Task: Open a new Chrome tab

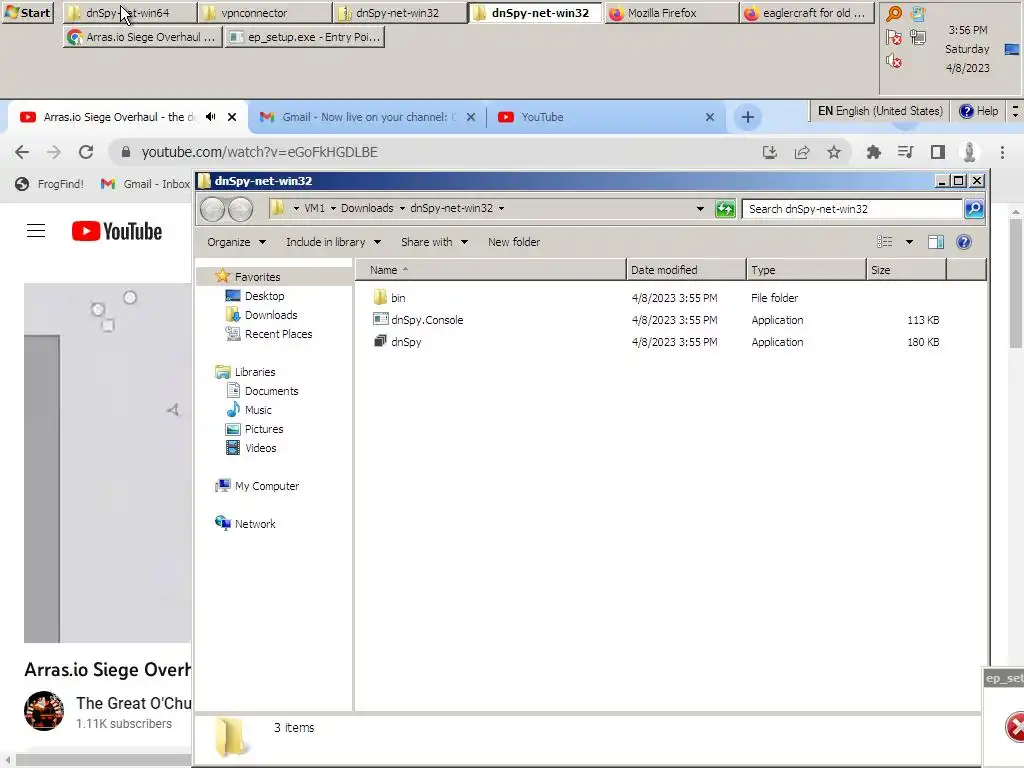Action: 748,117
